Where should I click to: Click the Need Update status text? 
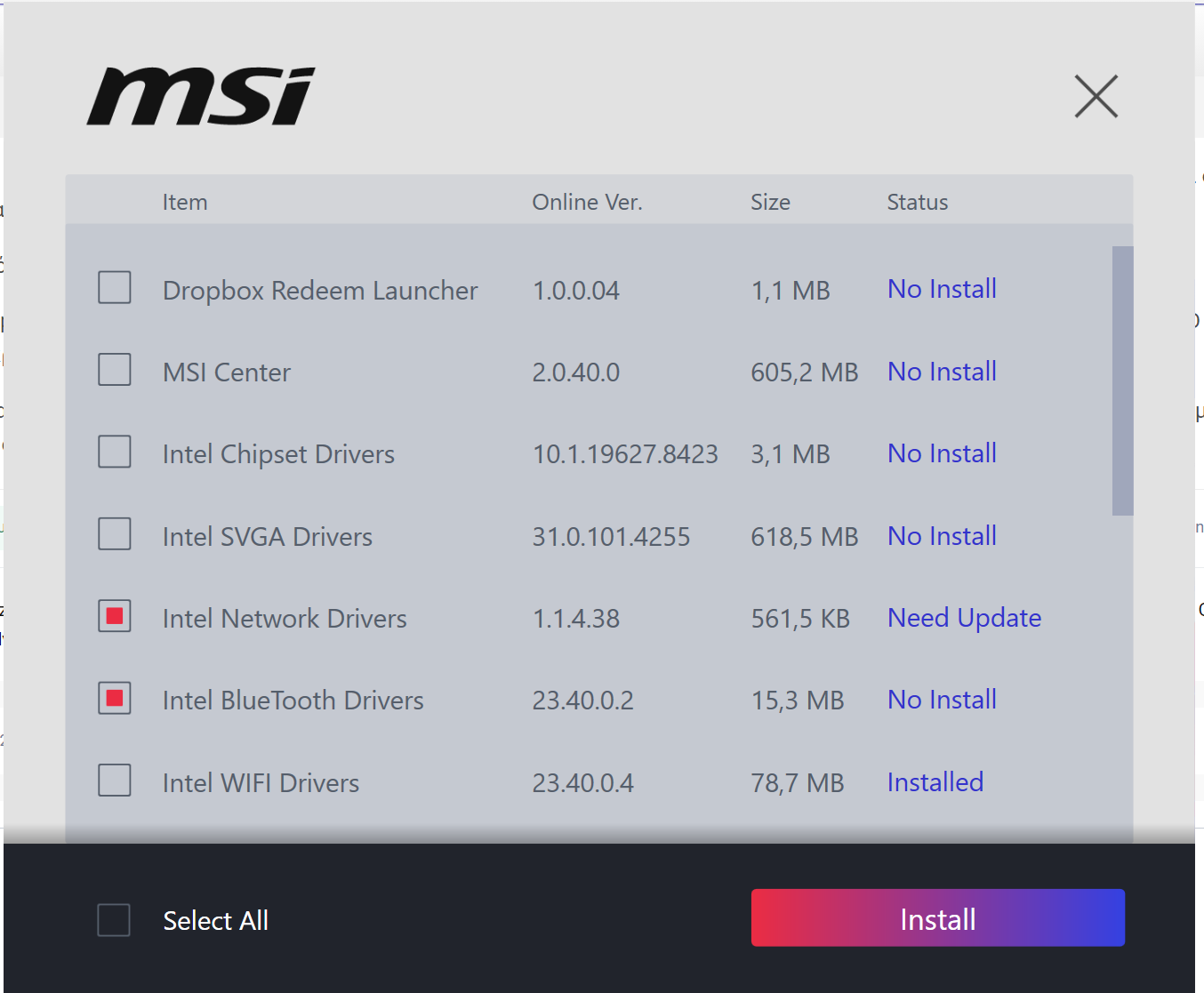pos(964,618)
